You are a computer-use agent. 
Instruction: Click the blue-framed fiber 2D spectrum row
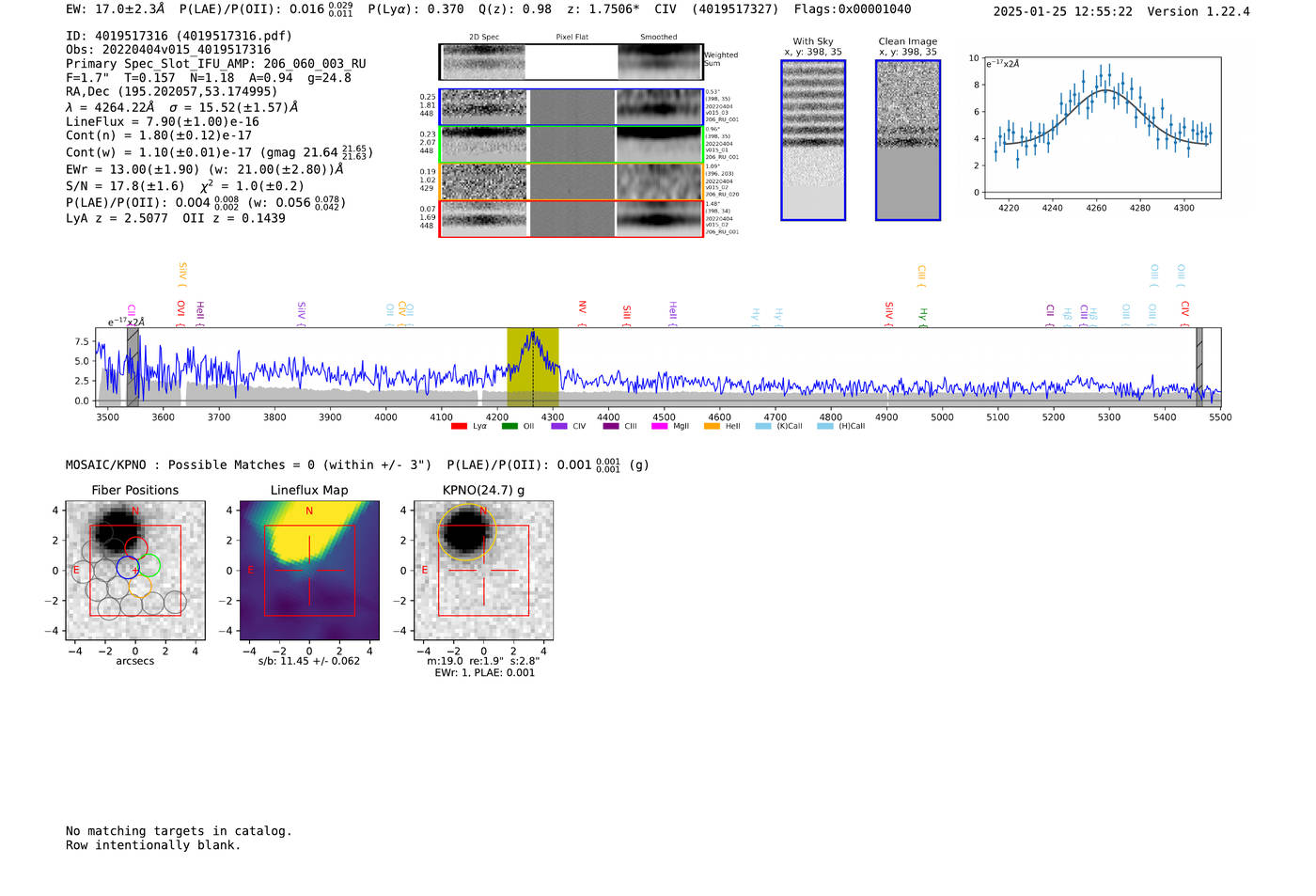click(572, 107)
